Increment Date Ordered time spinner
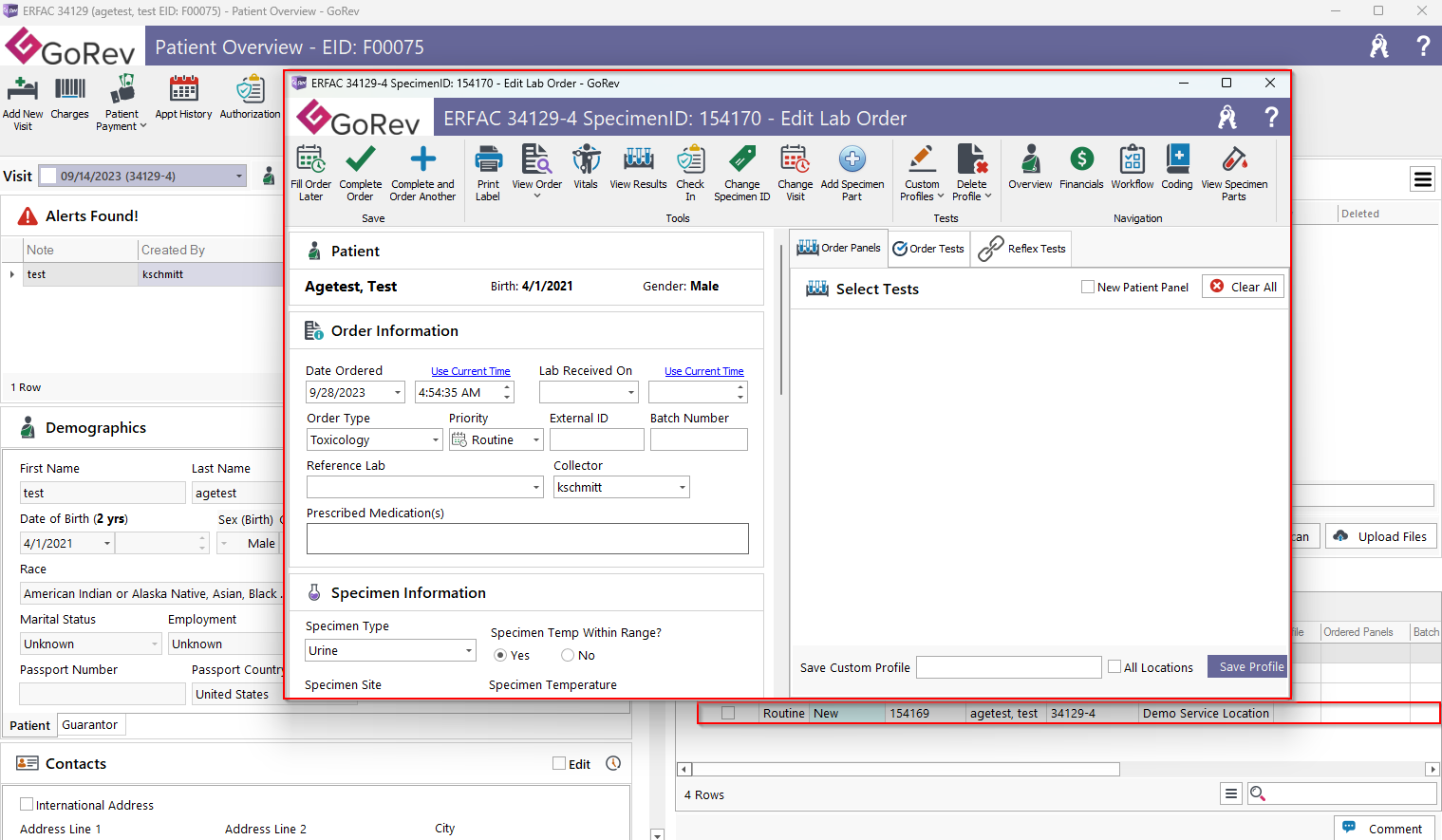 [x=507, y=387]
